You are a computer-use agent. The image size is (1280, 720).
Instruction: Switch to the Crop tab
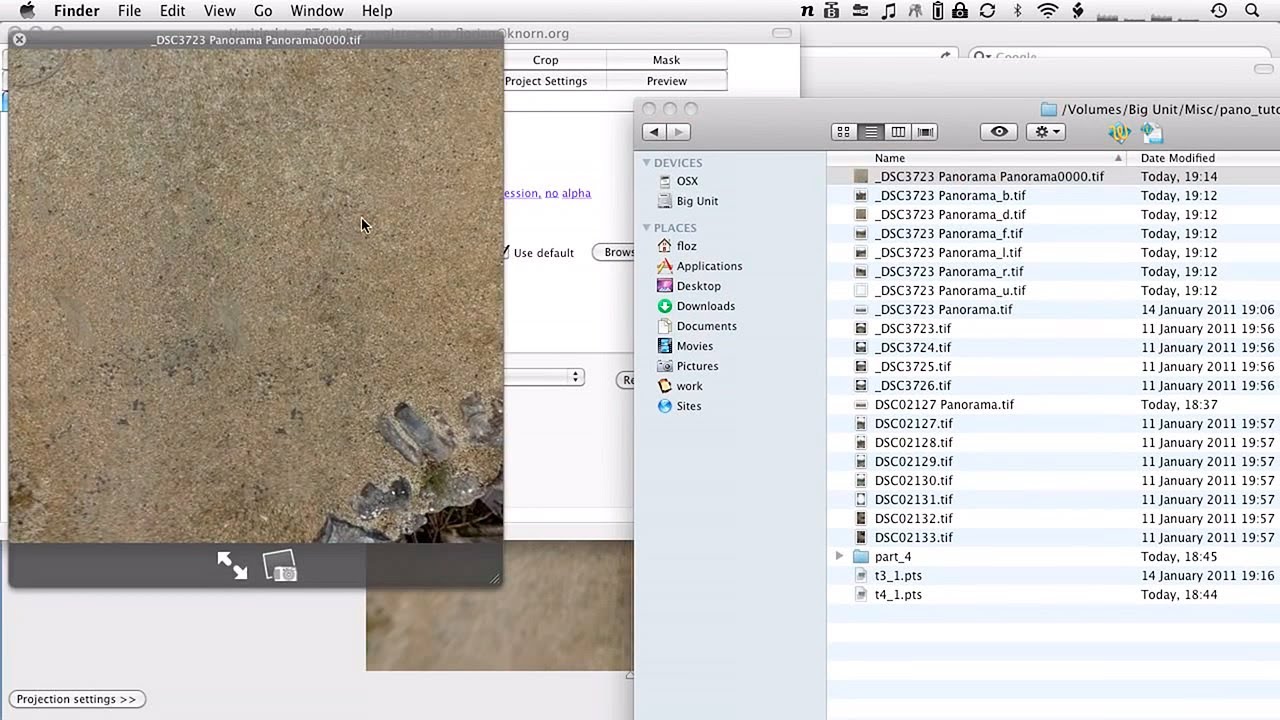point(545,60)
